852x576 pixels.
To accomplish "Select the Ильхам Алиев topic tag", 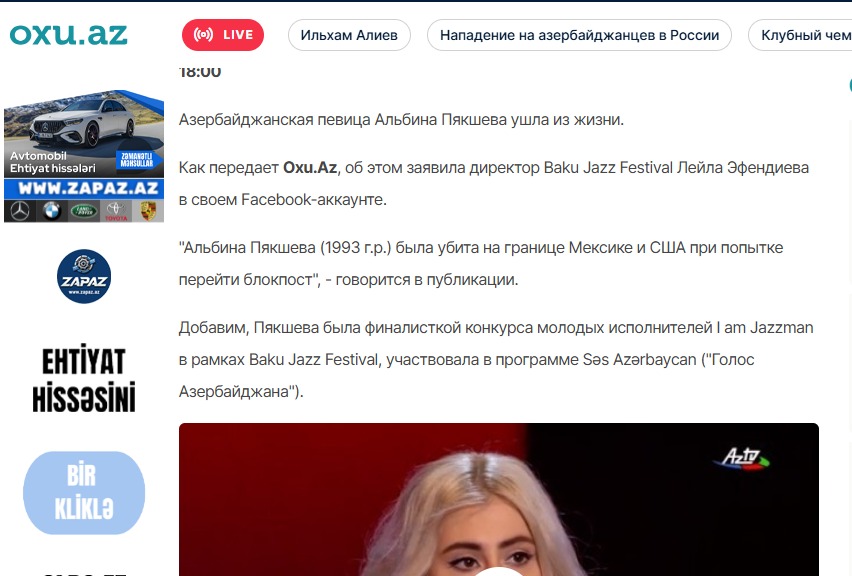I will tap(349, 35).
